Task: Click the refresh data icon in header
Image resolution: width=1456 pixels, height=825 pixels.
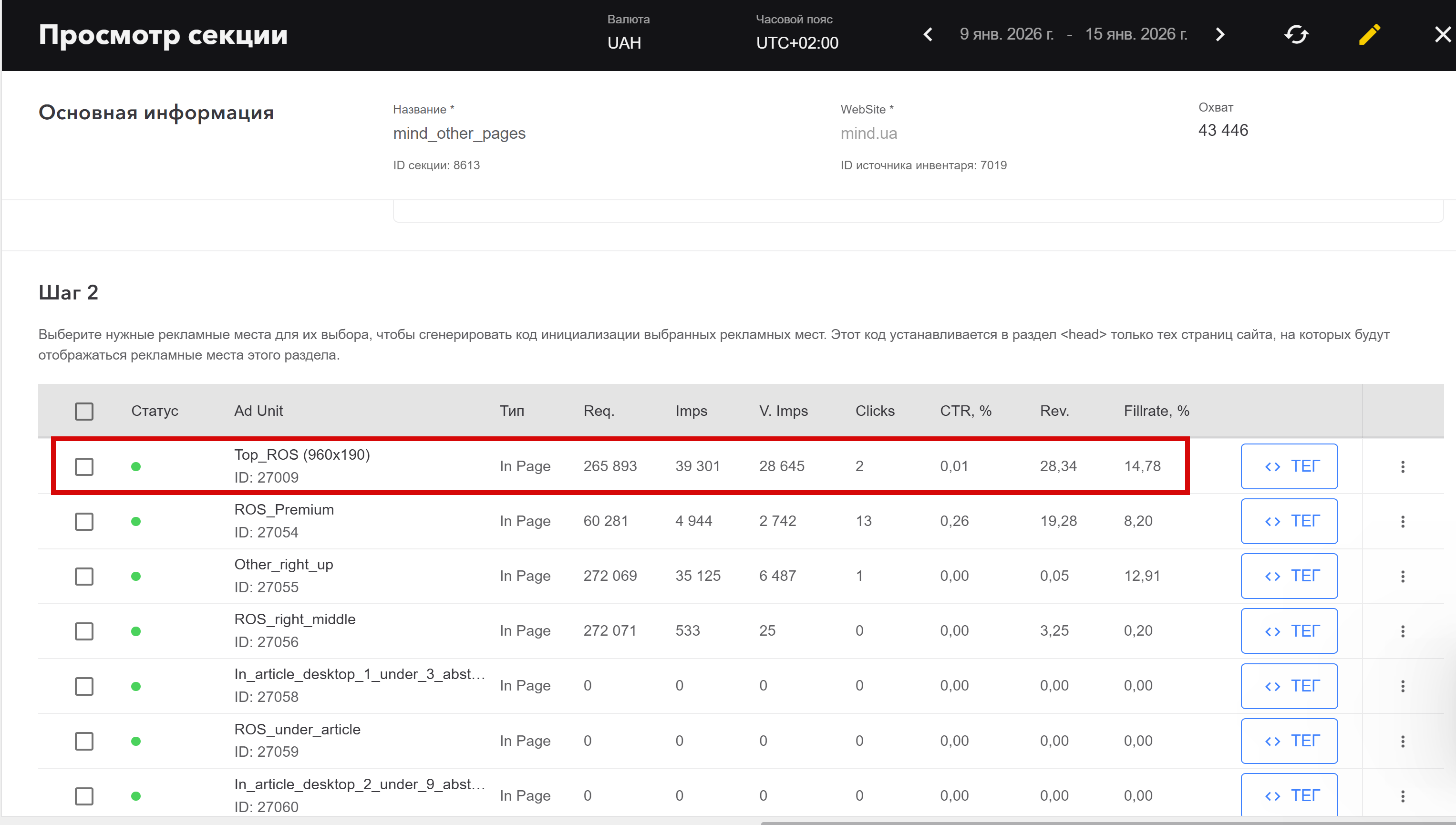Action: 1296,34
